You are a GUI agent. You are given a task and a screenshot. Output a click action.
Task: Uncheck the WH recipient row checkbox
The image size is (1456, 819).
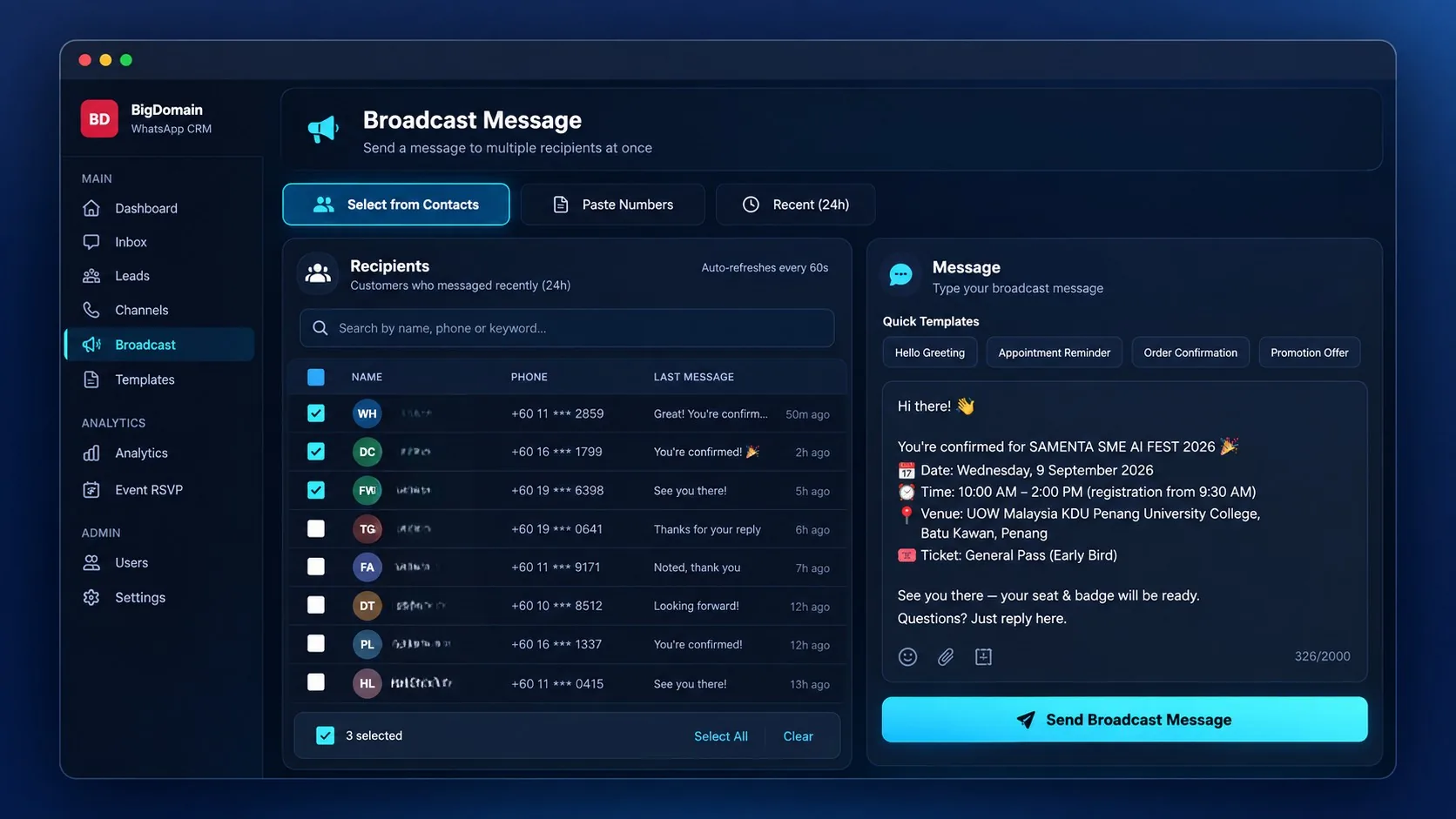pyautogui.click(x=316, y=413)
